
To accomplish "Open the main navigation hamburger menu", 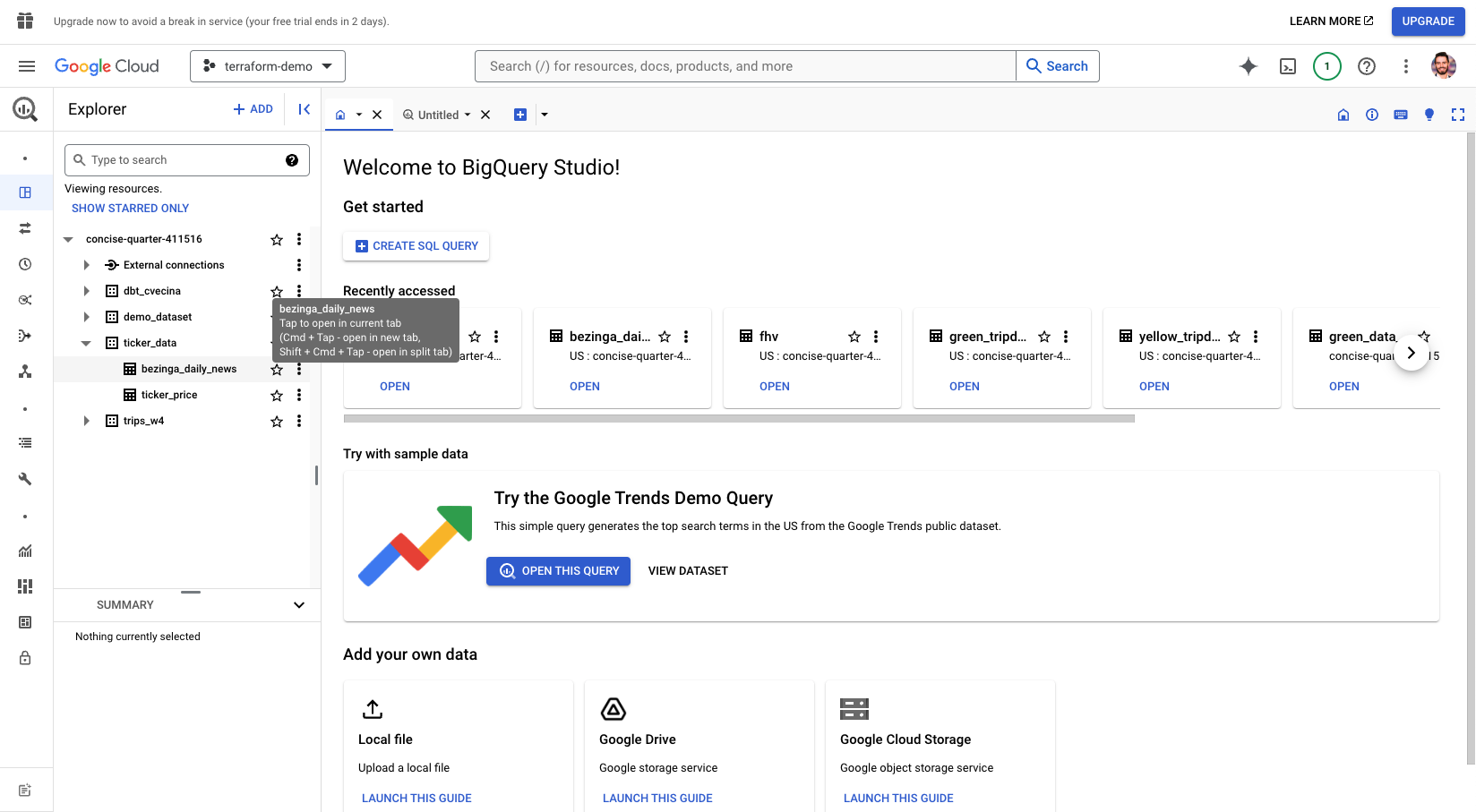I will tap(27, 66).
